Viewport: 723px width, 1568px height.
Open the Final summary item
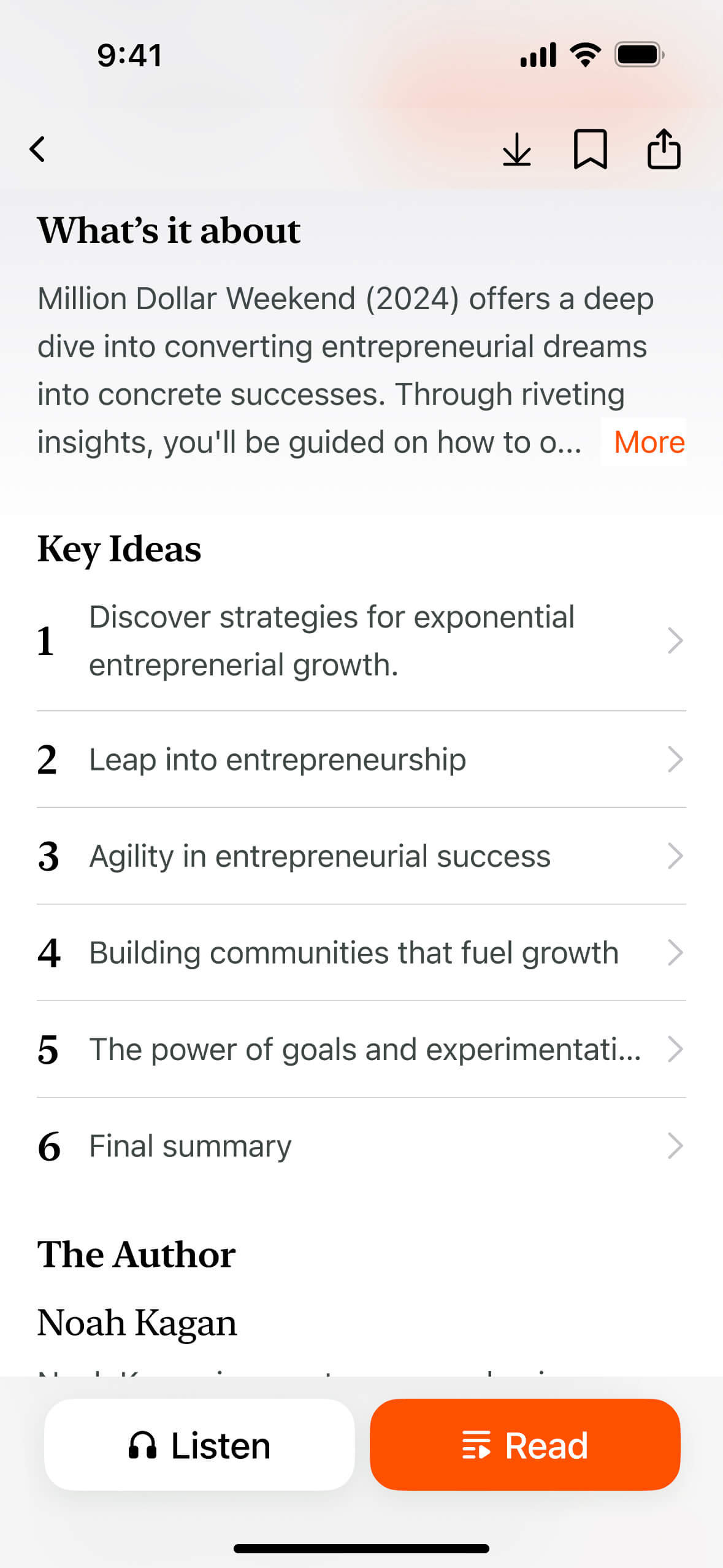click(190, 1146)
